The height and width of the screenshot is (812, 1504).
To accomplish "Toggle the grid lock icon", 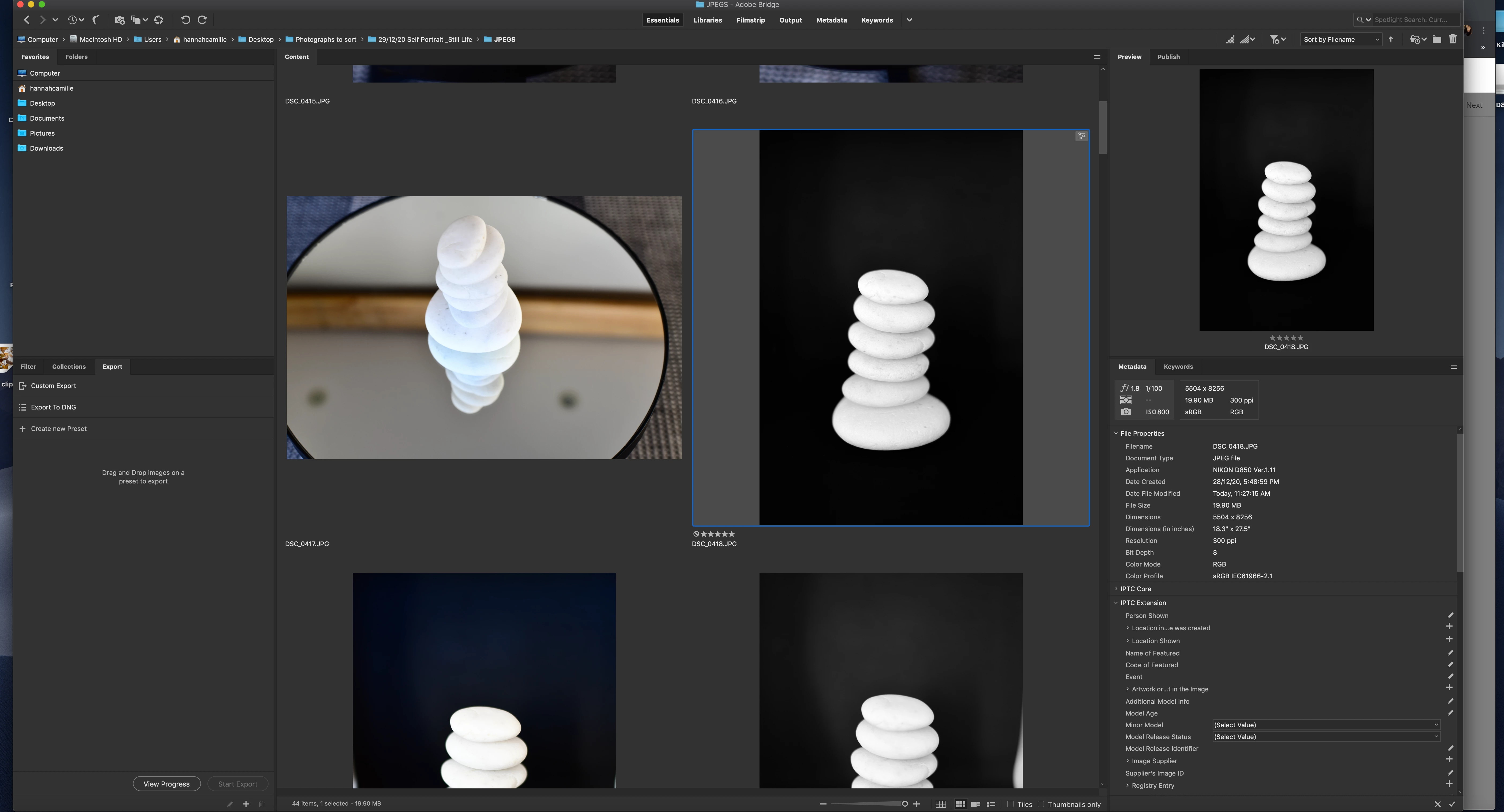I will tap(941, 804).
